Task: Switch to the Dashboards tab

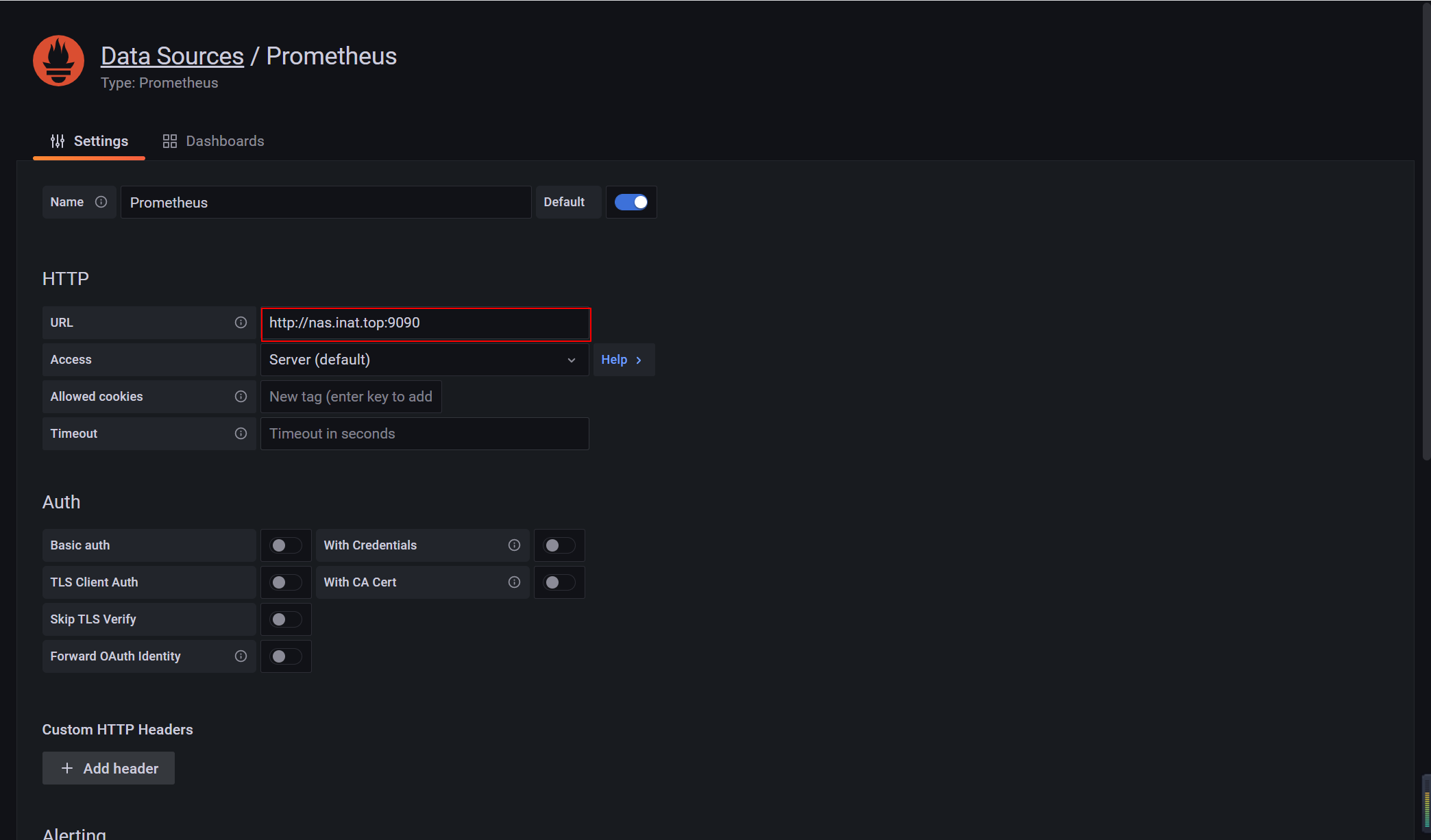Action: pyautogui.click(x=213, y=141)
